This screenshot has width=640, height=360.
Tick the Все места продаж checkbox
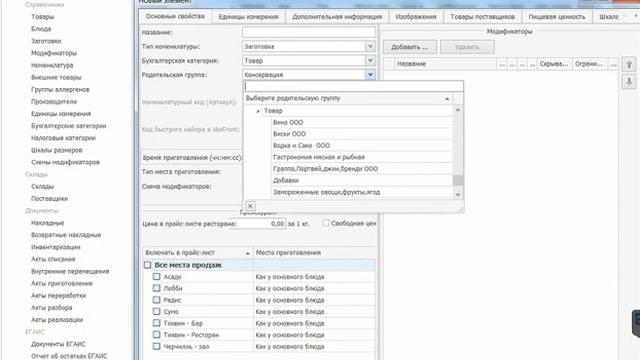pyautogui.click(x=147, y=265)
